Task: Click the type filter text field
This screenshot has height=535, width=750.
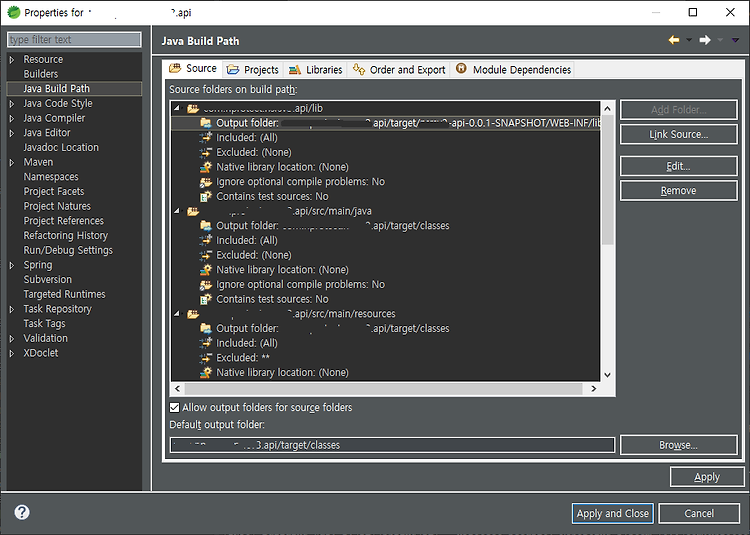Action: tap(74, 40)
